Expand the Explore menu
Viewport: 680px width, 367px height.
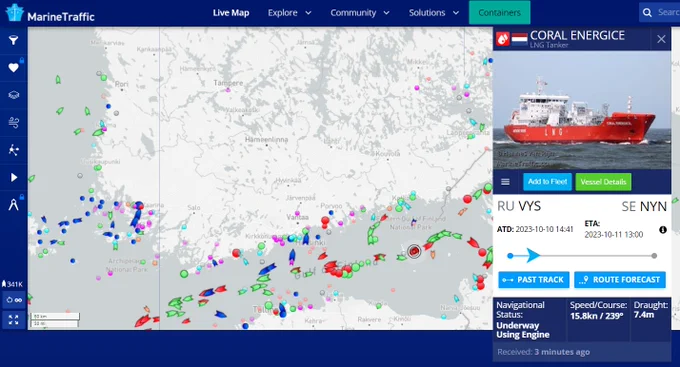pos(289,13)
